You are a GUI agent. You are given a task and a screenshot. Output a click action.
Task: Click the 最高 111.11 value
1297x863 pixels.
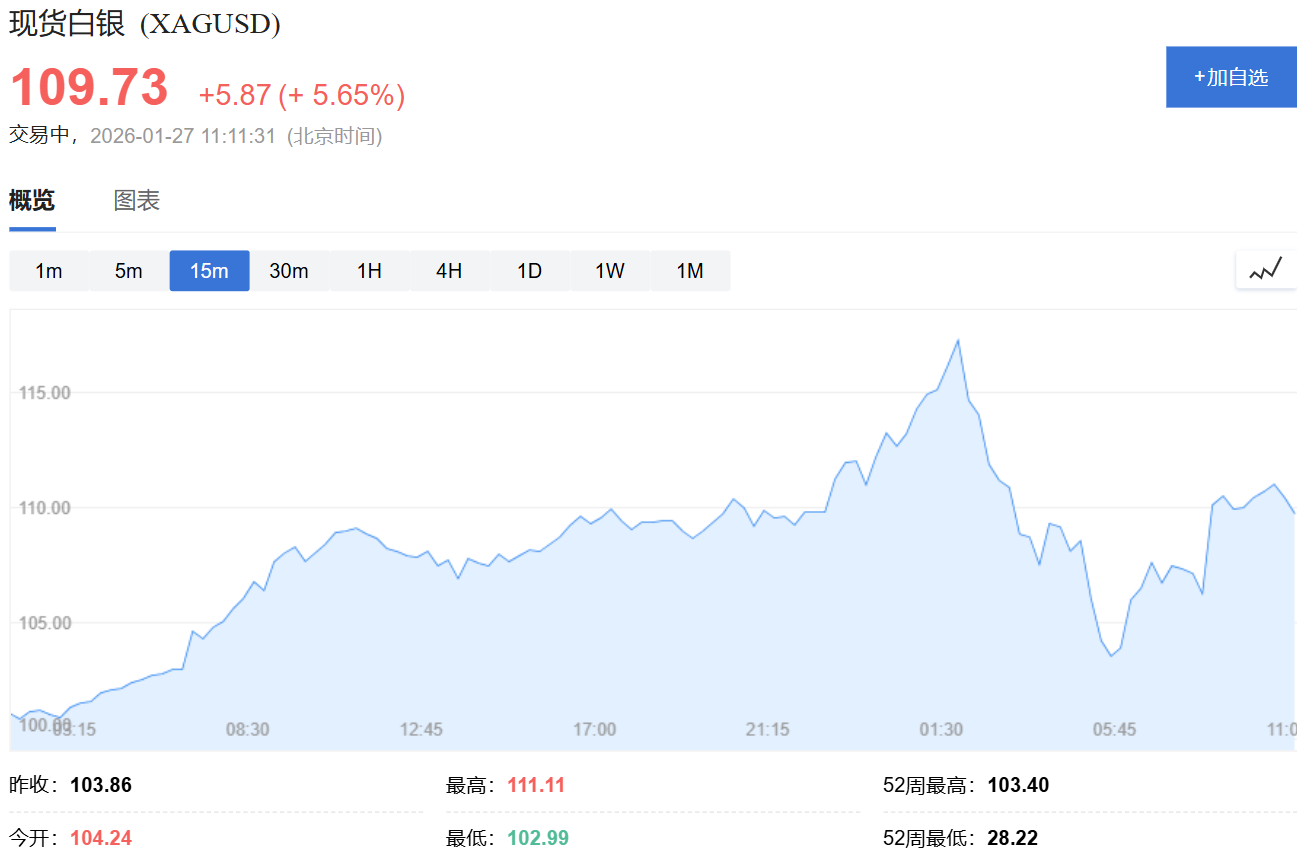(536, 785)
